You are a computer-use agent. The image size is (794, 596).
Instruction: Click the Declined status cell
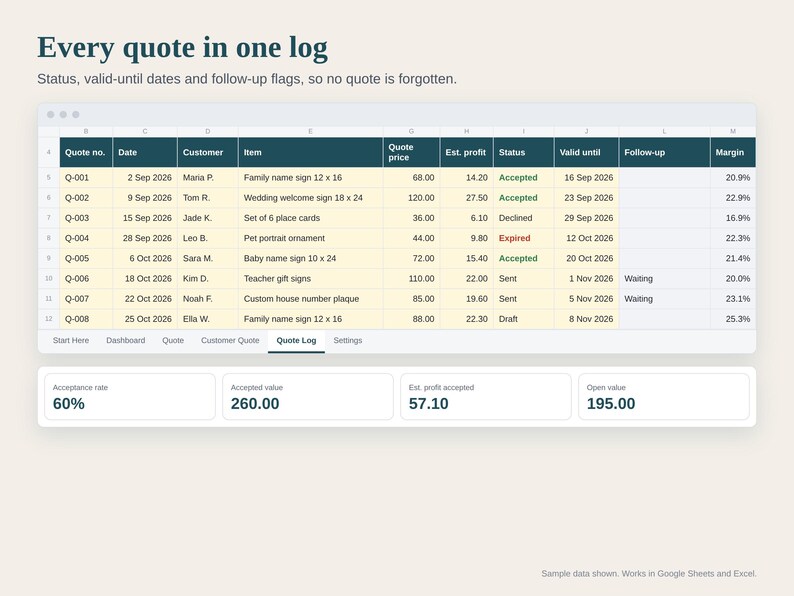click(x=524, y=218)
